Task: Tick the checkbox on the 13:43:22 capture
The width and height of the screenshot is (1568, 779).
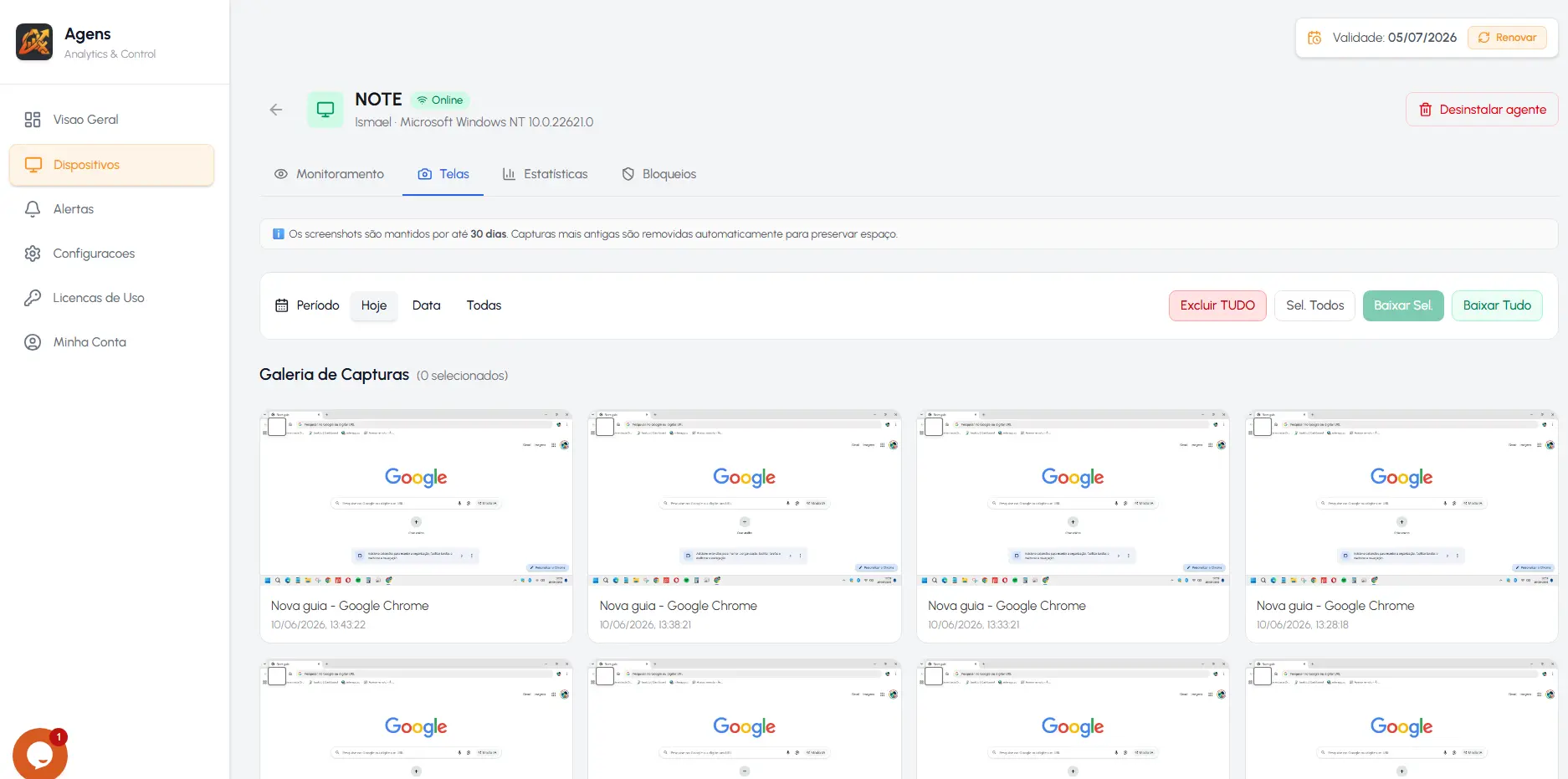Action: click(277, 427)
